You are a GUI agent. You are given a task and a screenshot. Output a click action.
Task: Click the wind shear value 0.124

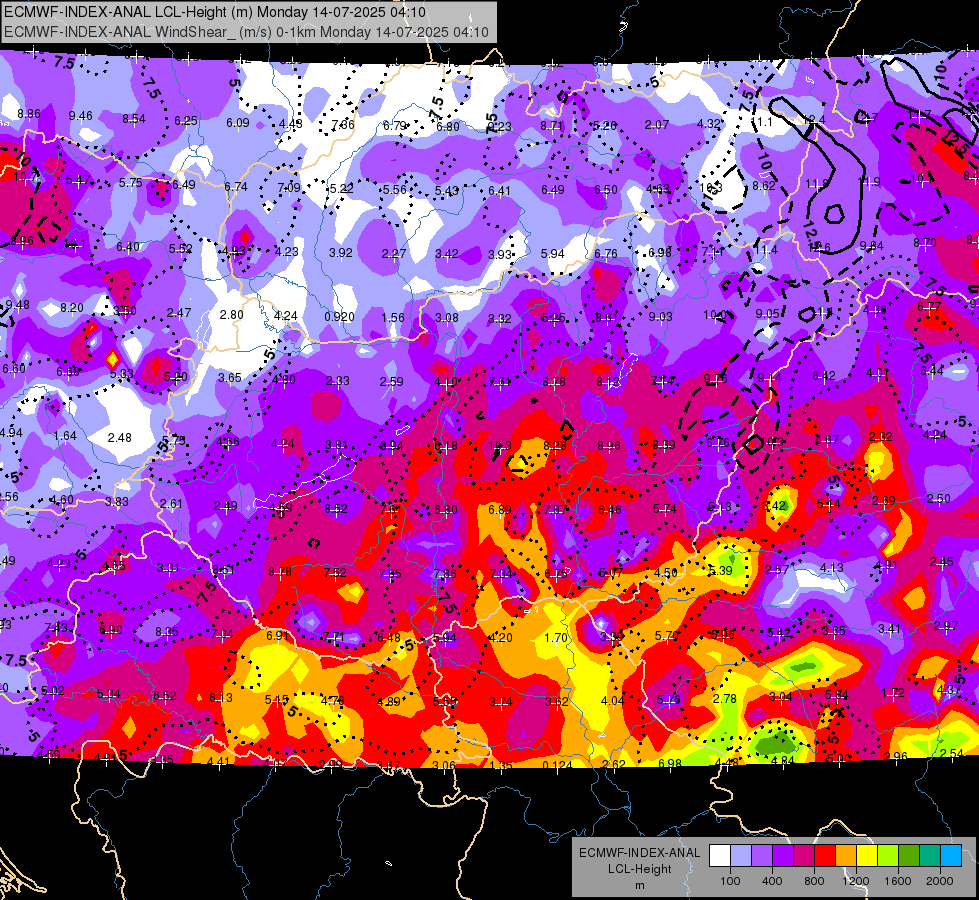[558, 766]
